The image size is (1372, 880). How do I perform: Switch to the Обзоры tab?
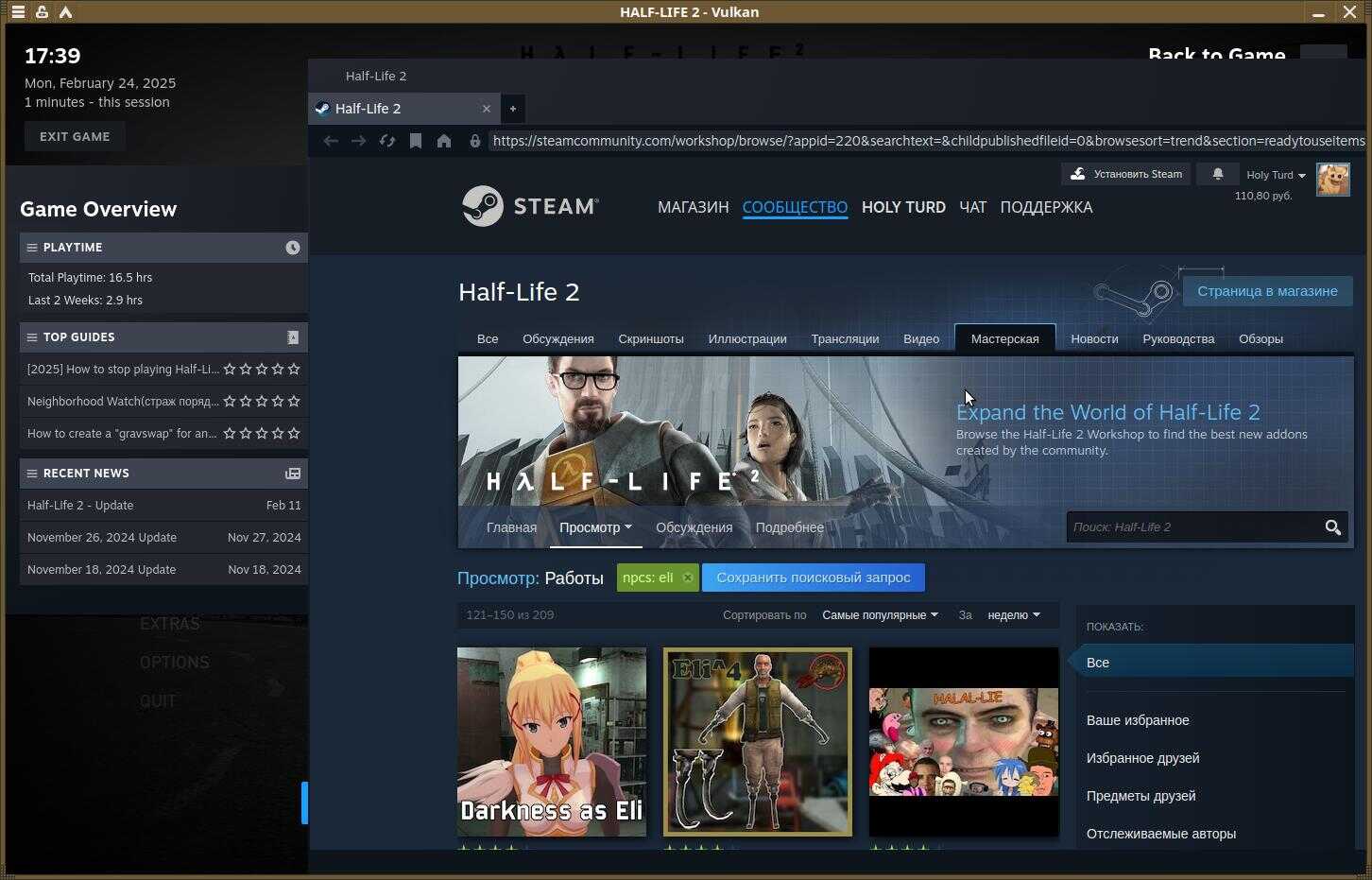pyautogui.click(x=1261, y=338)
